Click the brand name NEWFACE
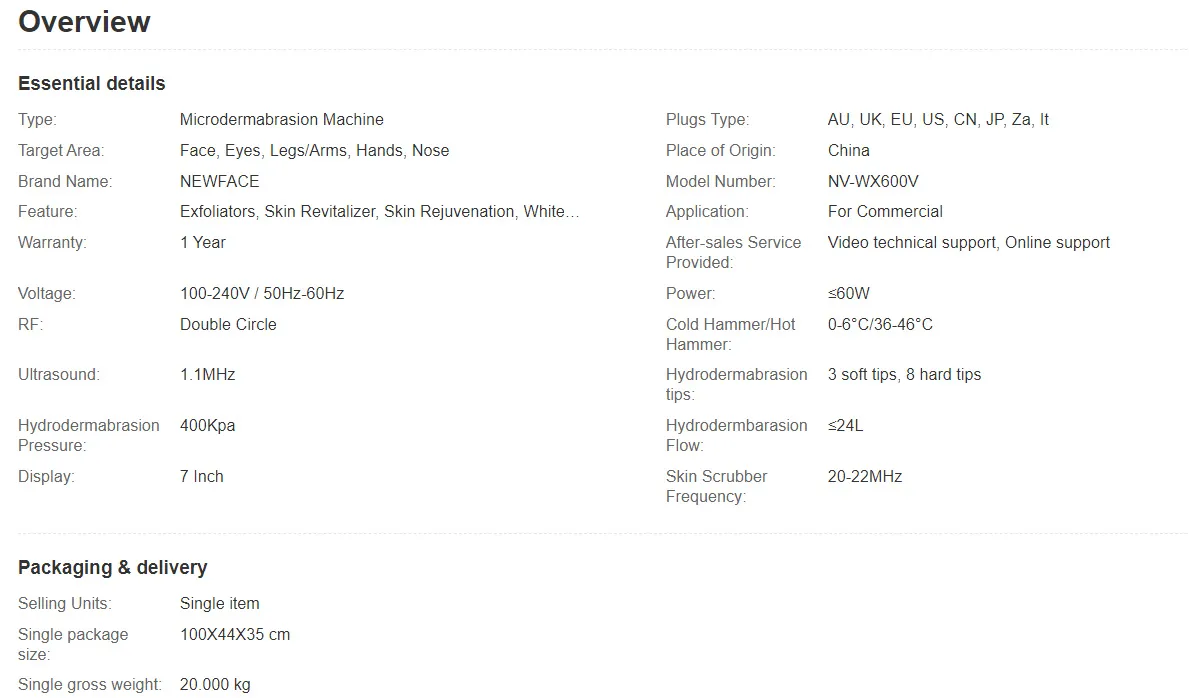This screenshot has height=698, width=1189. (x=219, y=182)
